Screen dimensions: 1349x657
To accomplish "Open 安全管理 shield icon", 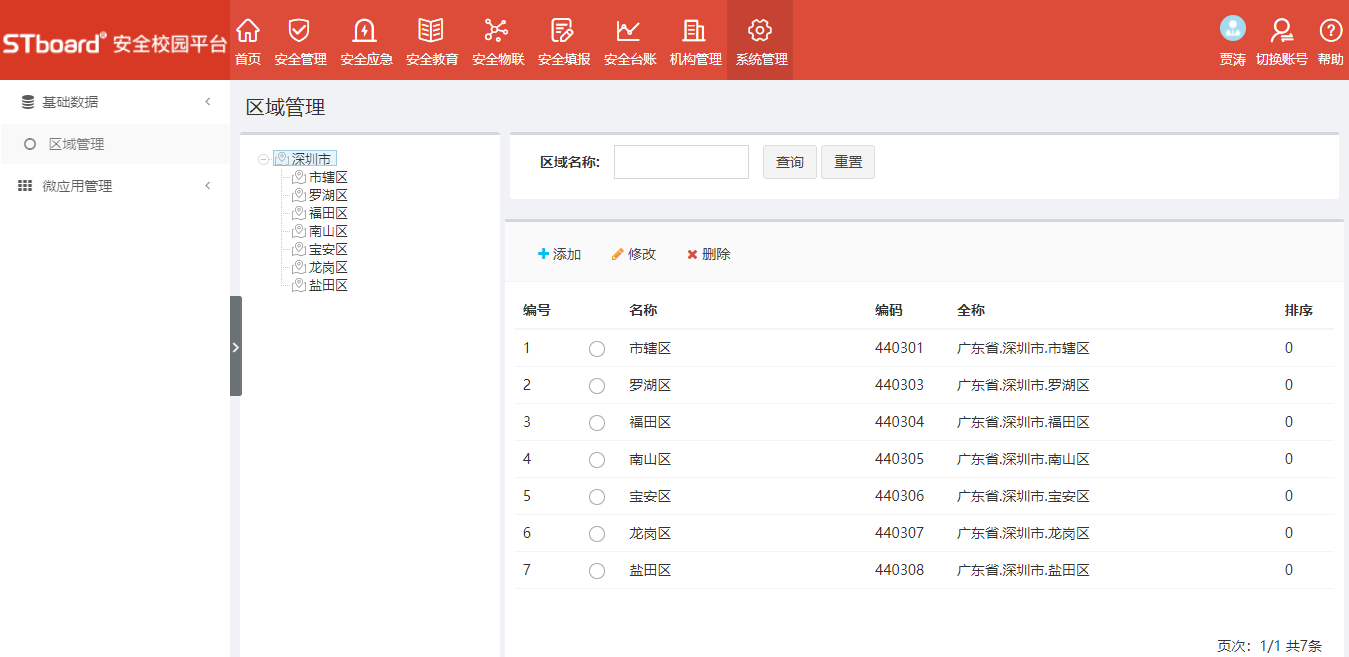I will click(299, 30).
